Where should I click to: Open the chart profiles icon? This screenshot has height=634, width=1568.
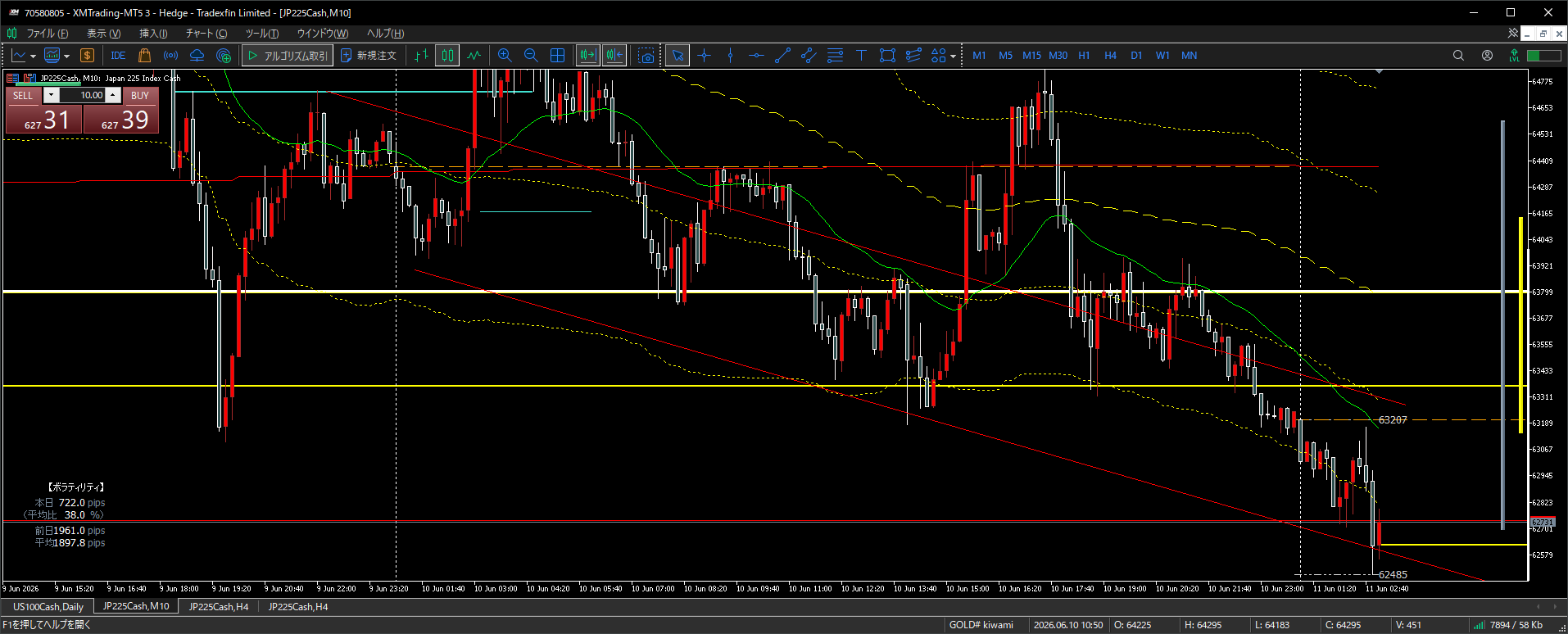pos(52,56)
